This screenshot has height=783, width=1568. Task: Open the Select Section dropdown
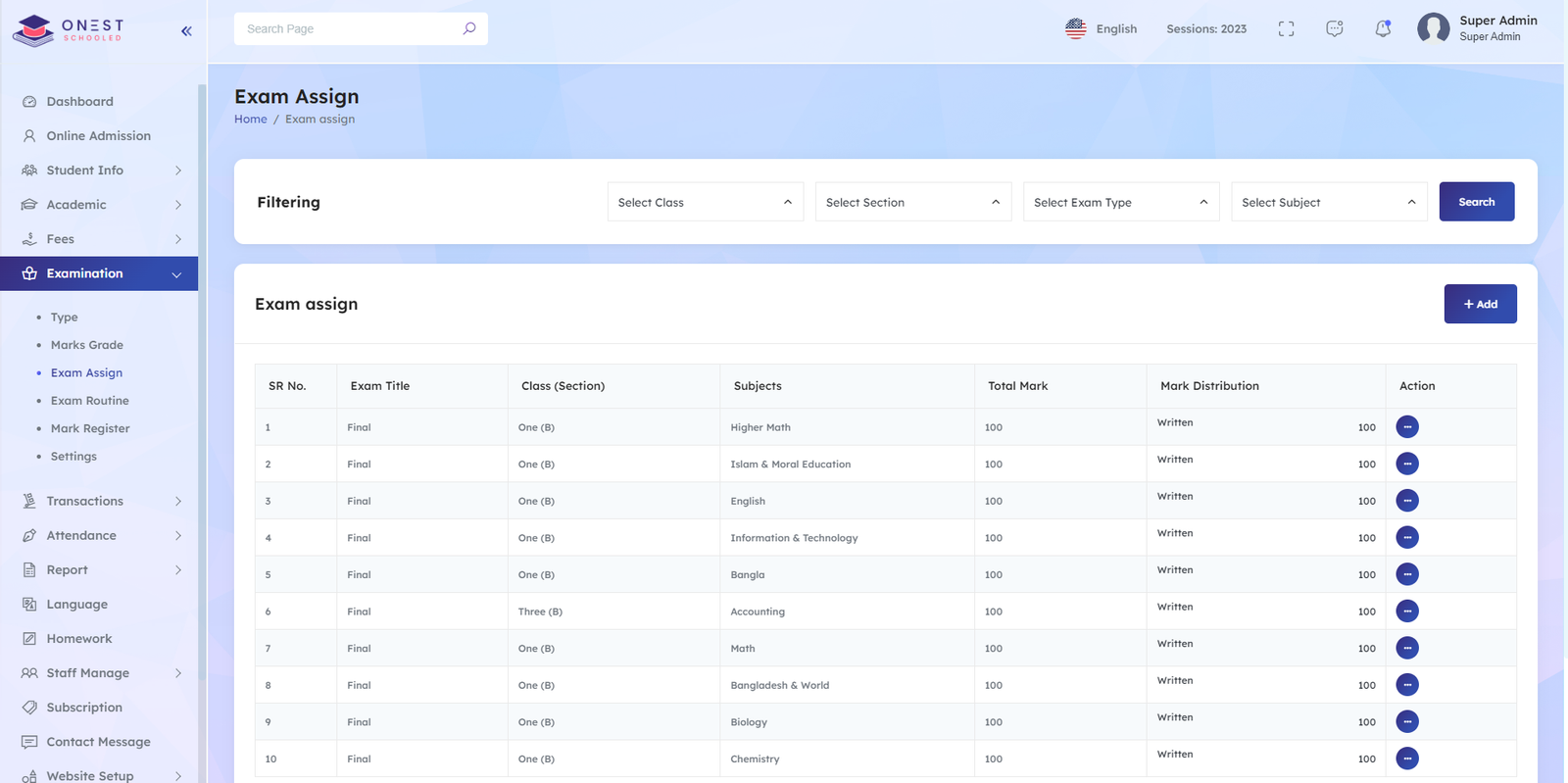pos(913,202)
